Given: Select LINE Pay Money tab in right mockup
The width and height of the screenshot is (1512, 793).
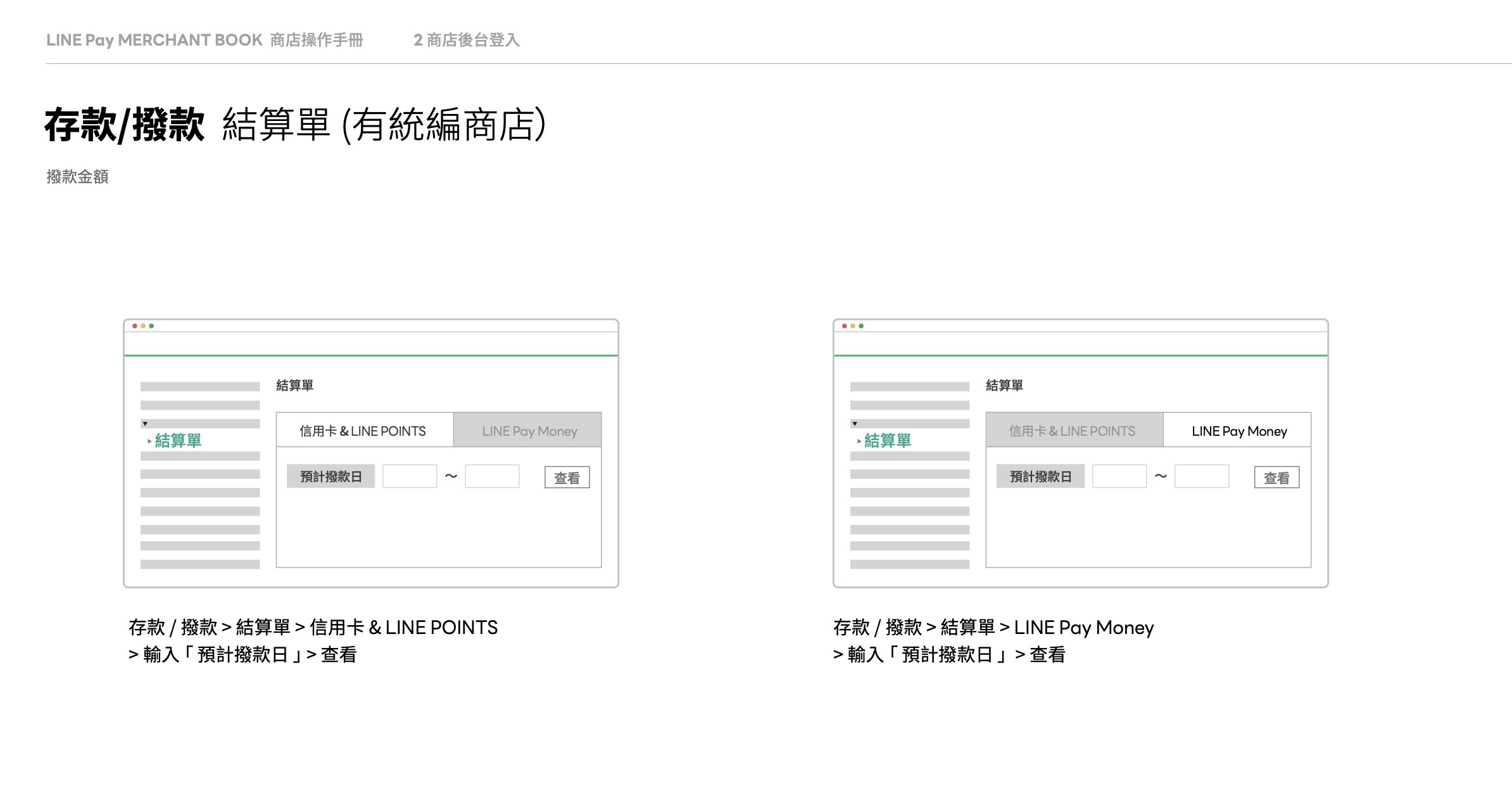Looking at the screenshot, I should [1238, 431].
